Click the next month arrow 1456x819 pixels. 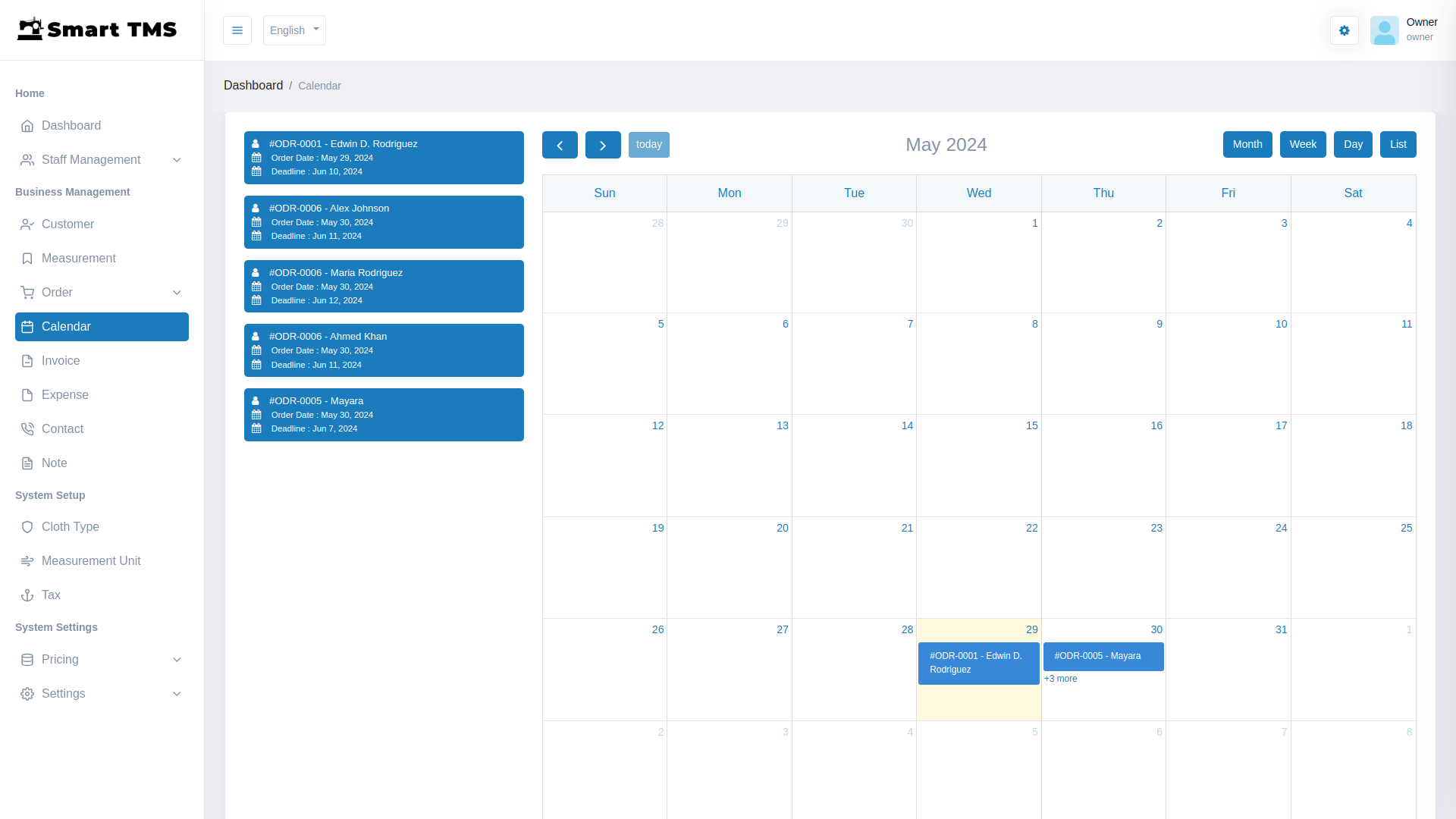click(x=603, y=144)
